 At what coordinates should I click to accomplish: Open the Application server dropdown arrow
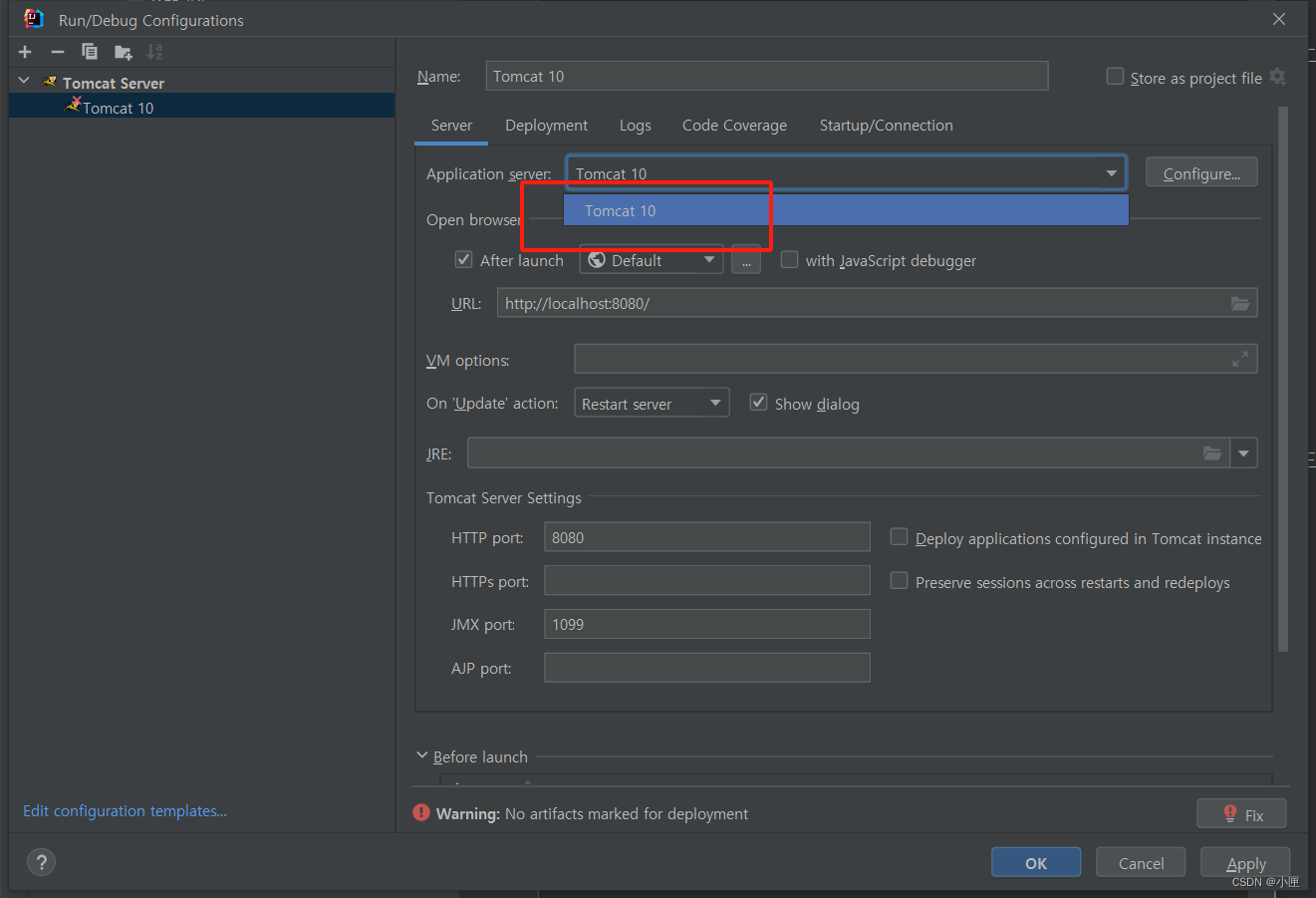pos(1111,173)
